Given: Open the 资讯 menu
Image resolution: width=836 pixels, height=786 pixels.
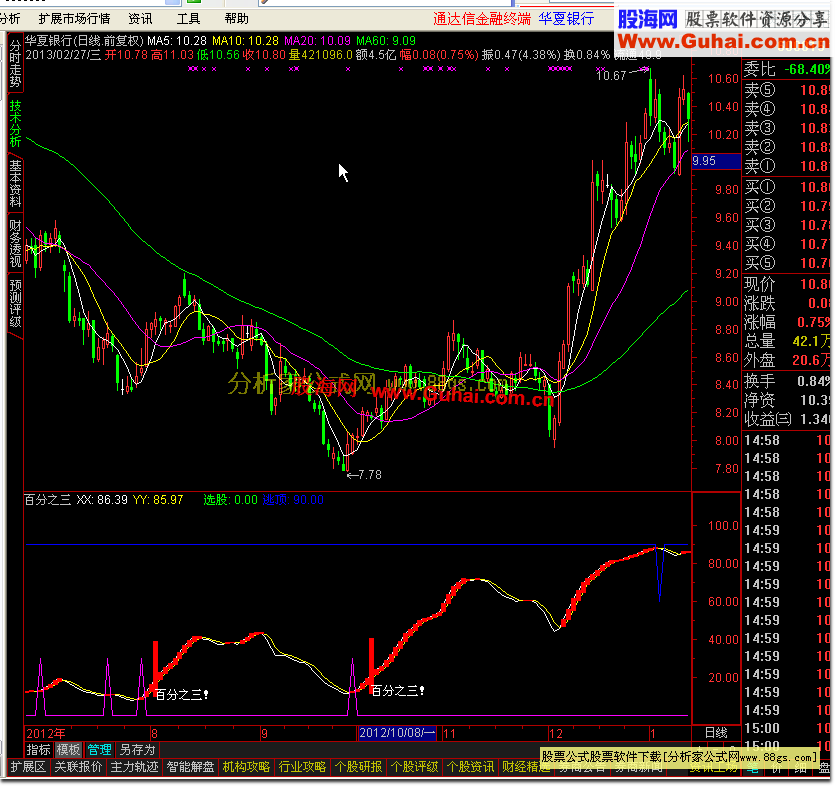Looking at the screenshot, I should coord(140,19).
